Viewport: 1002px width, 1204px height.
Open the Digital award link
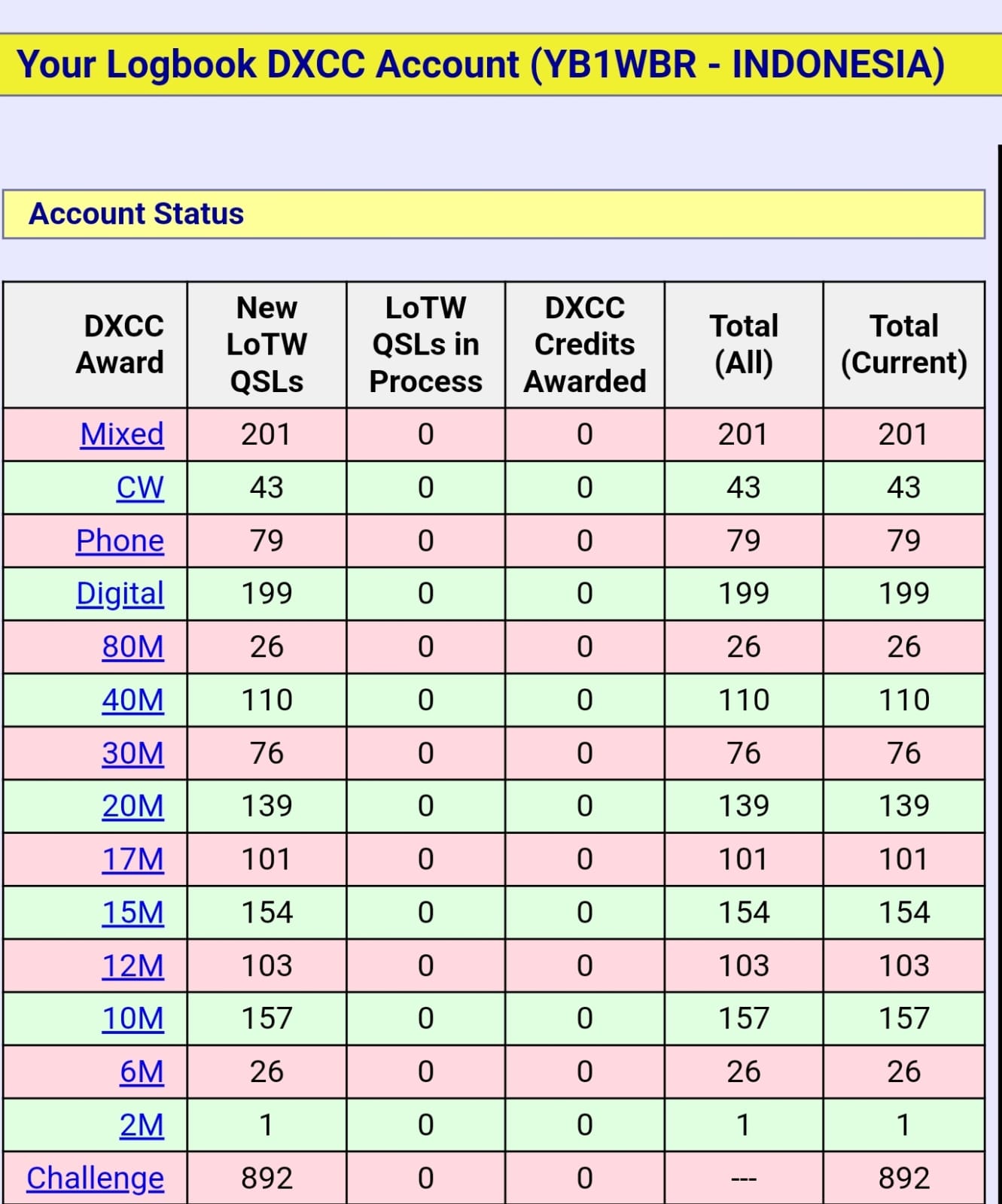tap(120, 594)
